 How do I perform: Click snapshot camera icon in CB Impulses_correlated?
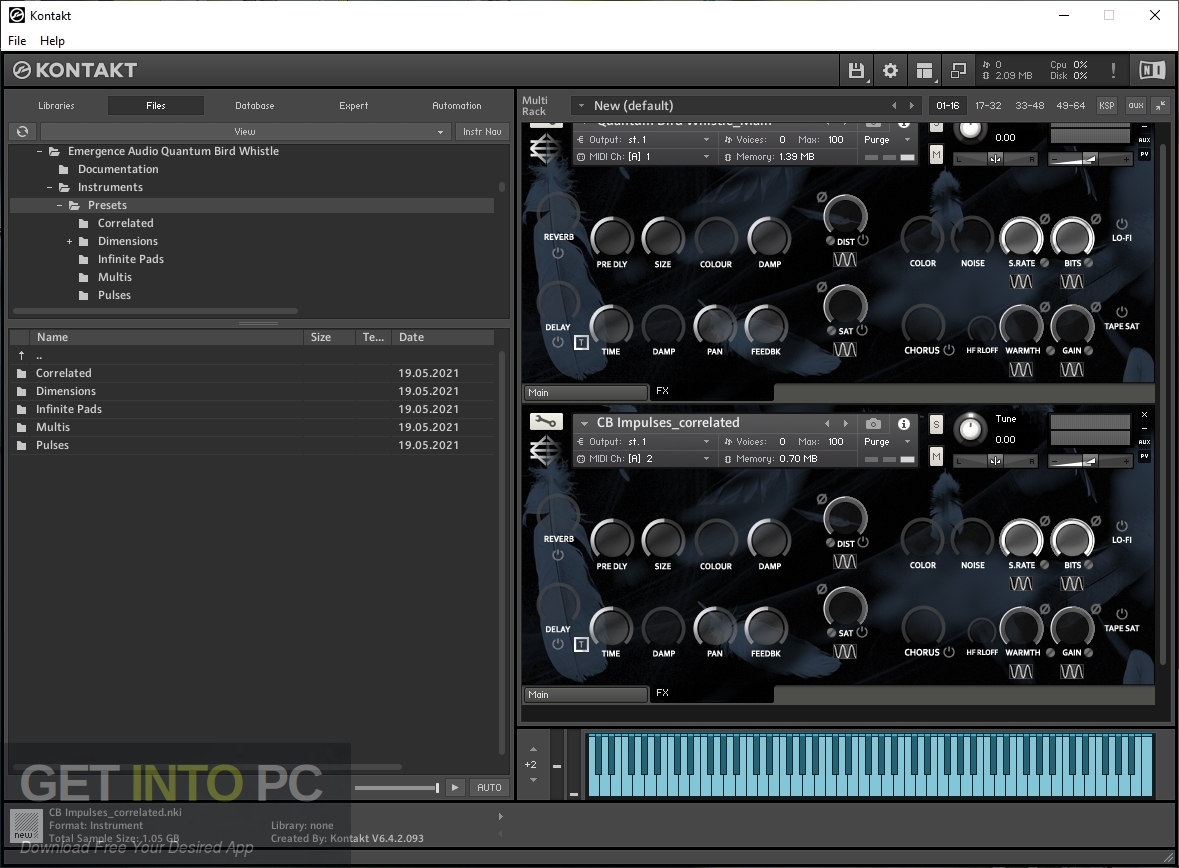[873, 423]
